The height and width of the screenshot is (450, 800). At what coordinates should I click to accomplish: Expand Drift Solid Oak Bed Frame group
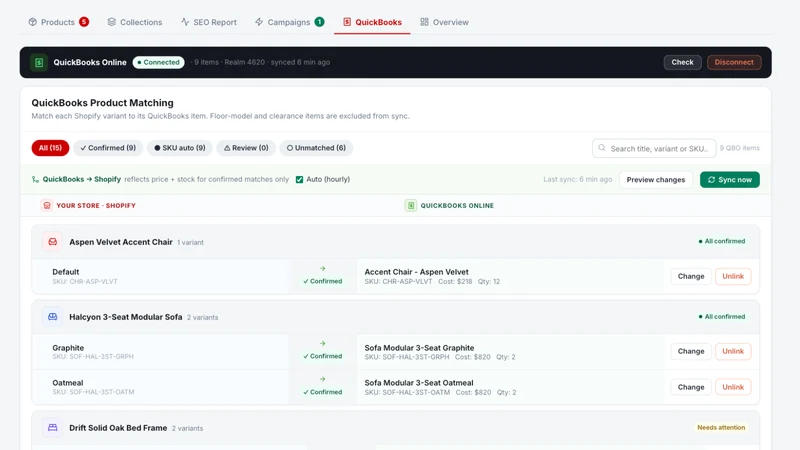395,428
